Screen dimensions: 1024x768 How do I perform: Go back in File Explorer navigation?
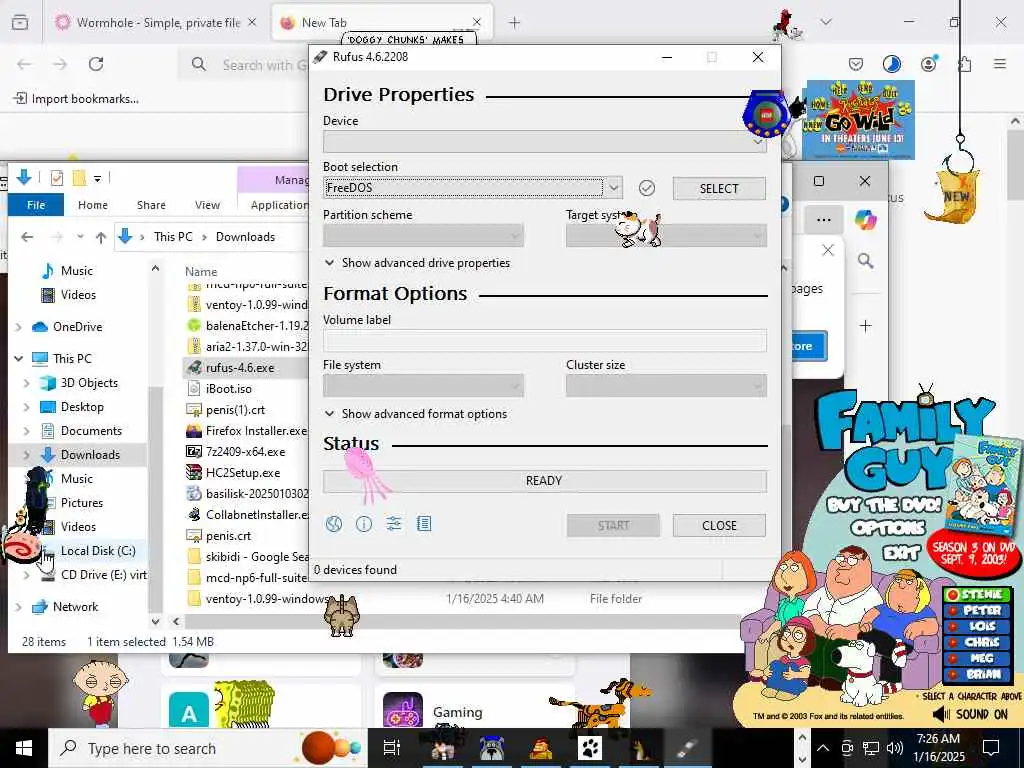(27, 237)
